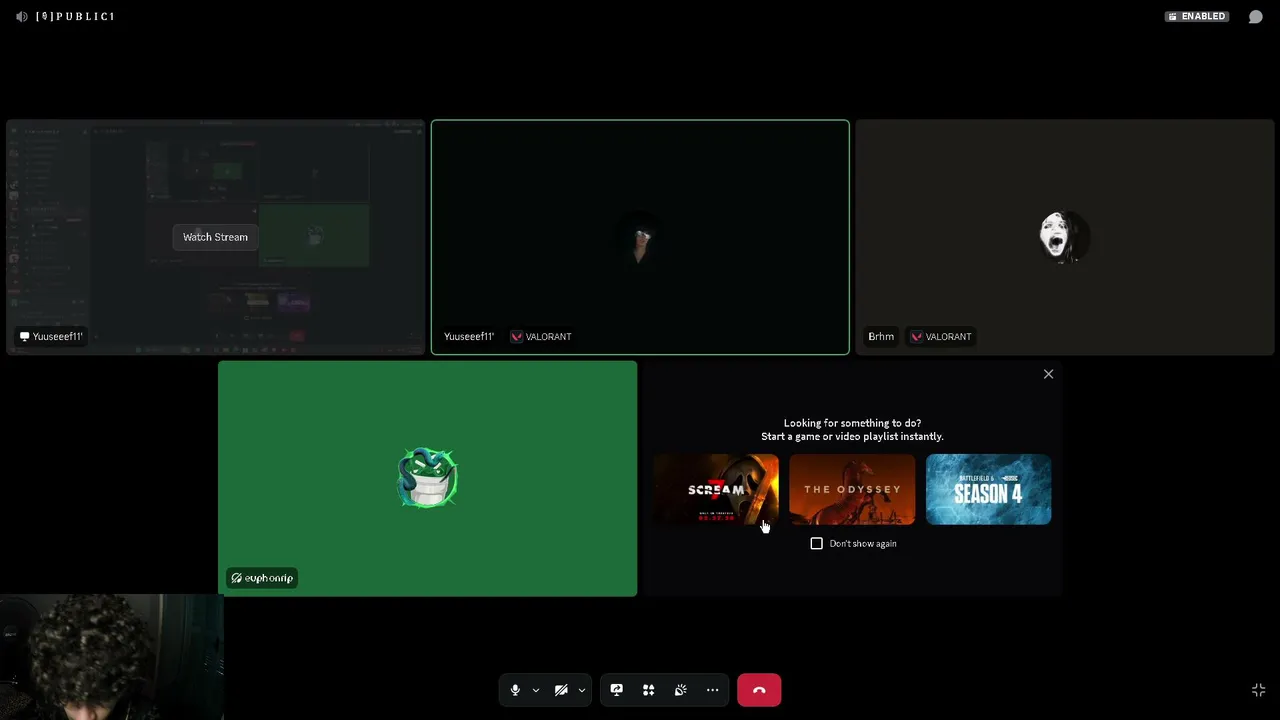Viewport: 1280px width, 720px height.
Task: Tick the Don't show again checkbox
Action: [x=816, y=543]
